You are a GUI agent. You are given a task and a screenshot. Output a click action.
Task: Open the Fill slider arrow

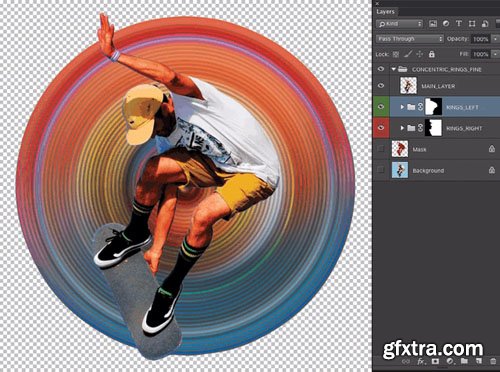tap(496, 54)
